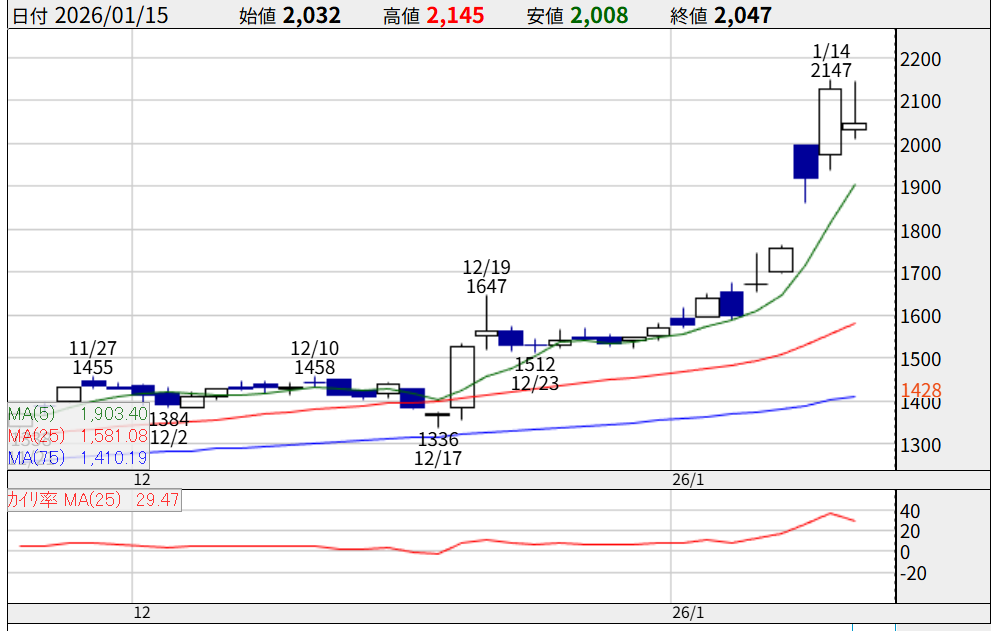995x631 pixels.
Task: Click the 1512 12/23 annotation
Action: pyautogui.click(x=535, y=373)
